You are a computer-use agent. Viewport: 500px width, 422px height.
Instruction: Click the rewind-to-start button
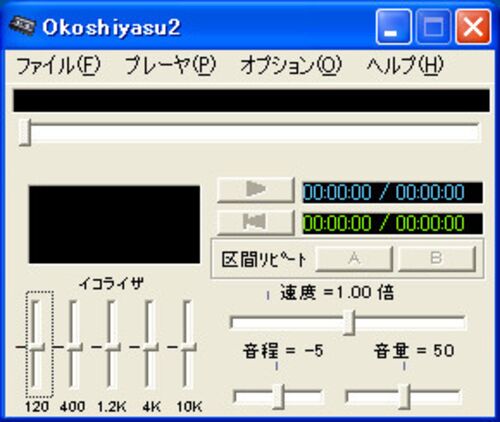(256, 222)
